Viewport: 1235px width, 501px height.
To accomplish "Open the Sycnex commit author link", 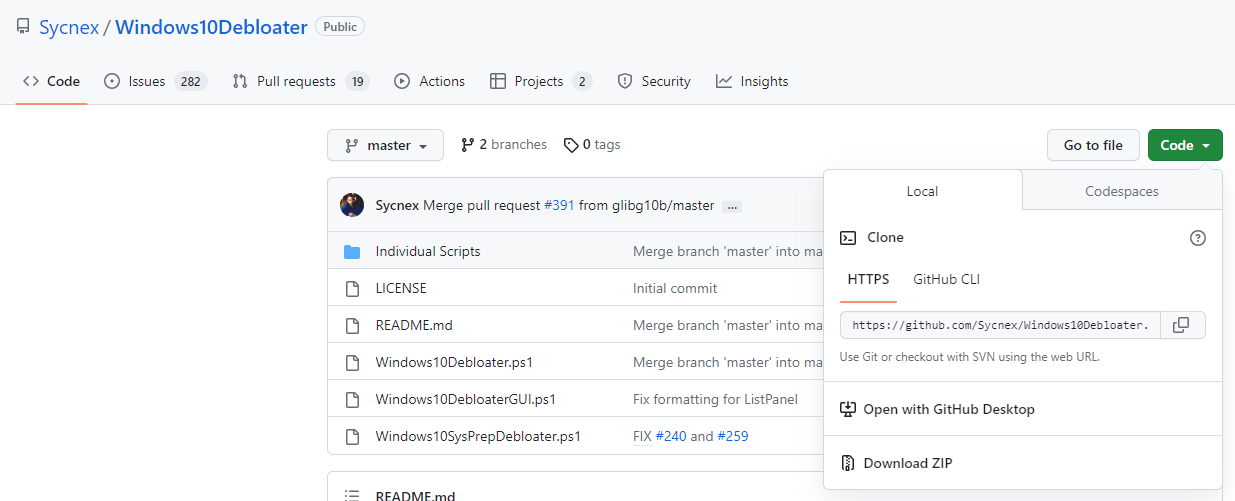I will click(397, 205).
